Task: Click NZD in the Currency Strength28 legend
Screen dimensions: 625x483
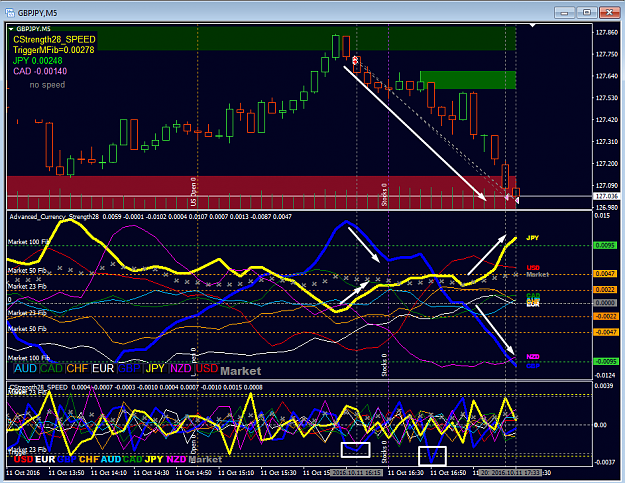Action: [181, 368]
